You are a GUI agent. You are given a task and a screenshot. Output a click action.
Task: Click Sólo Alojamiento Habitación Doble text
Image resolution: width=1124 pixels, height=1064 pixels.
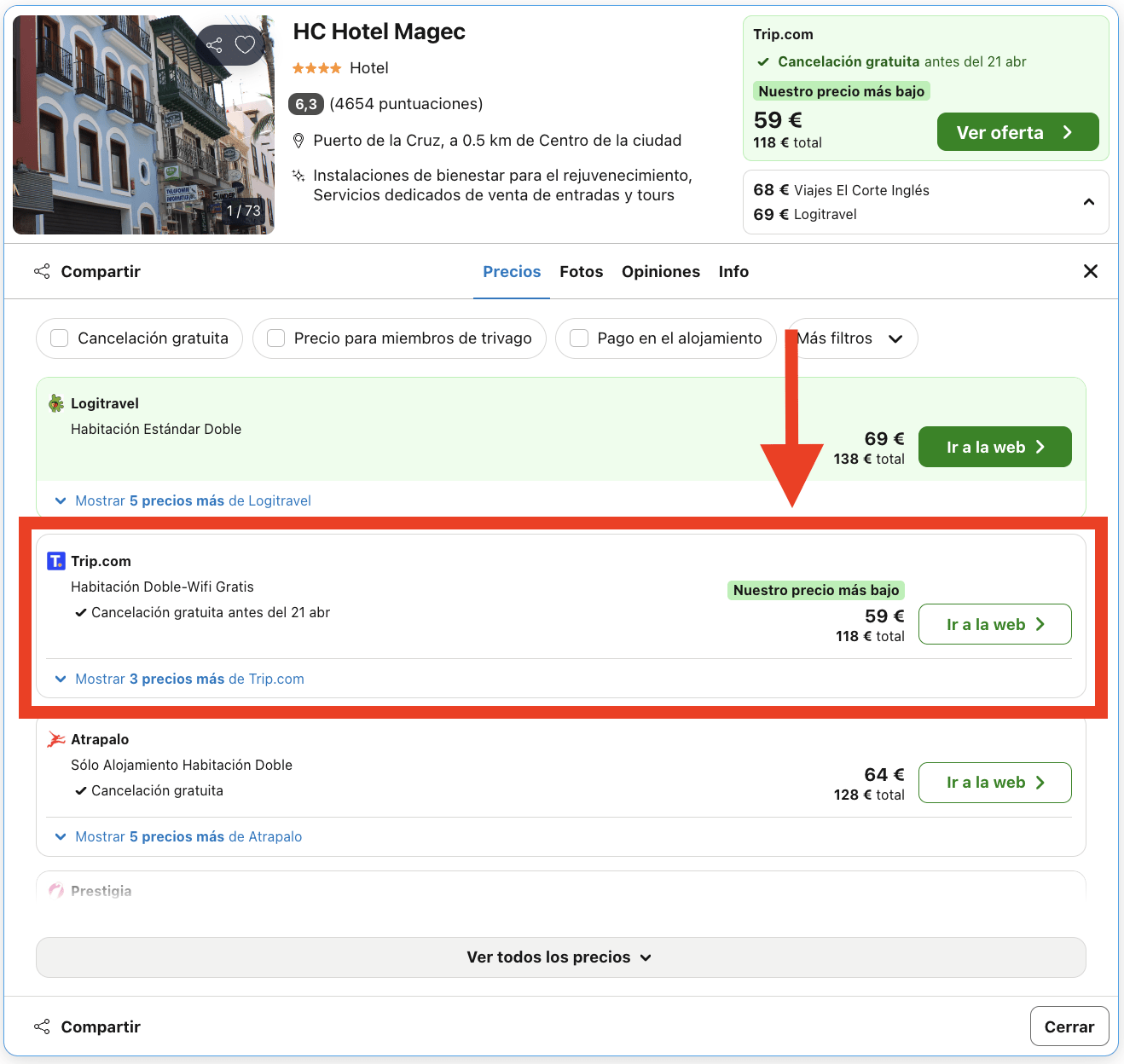point(182,765)
